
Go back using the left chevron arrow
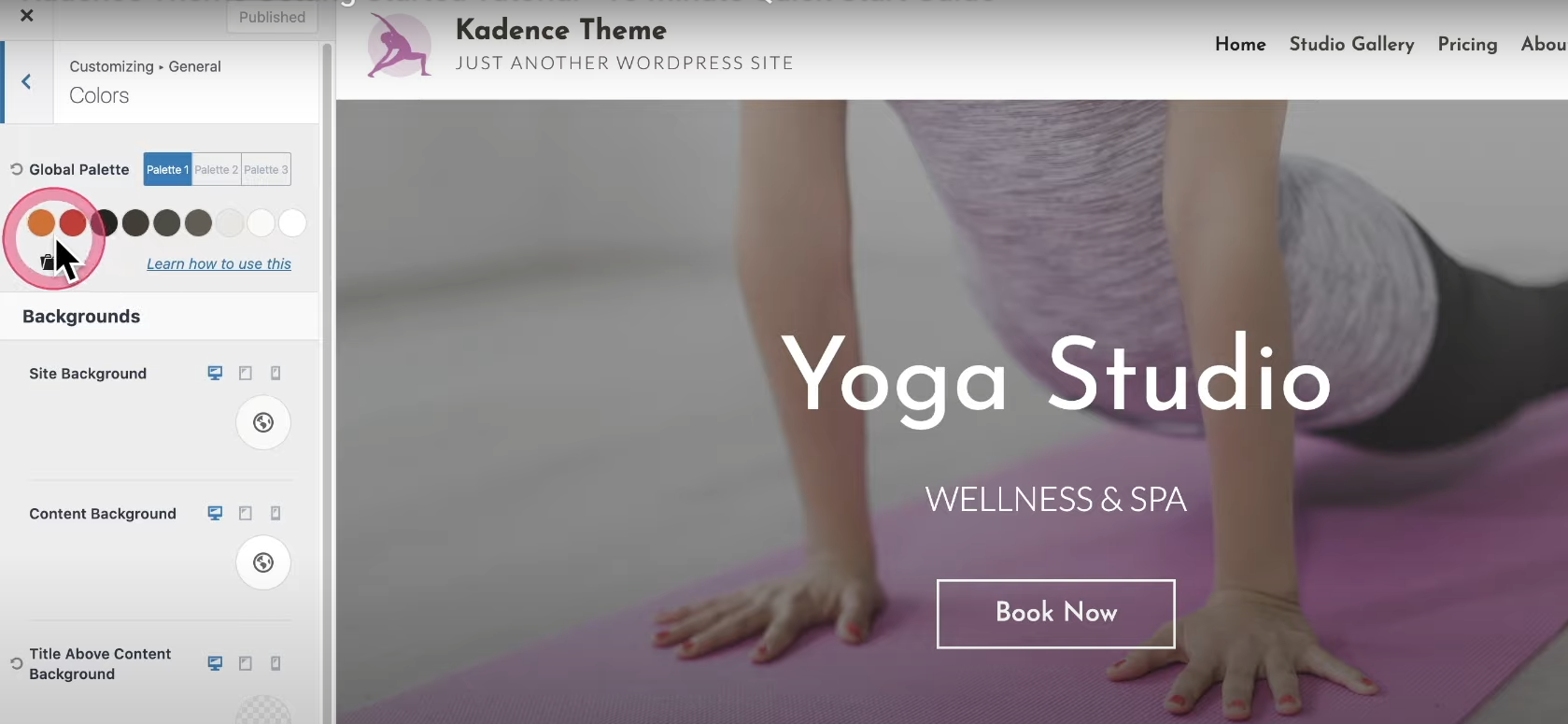point(26,81)
